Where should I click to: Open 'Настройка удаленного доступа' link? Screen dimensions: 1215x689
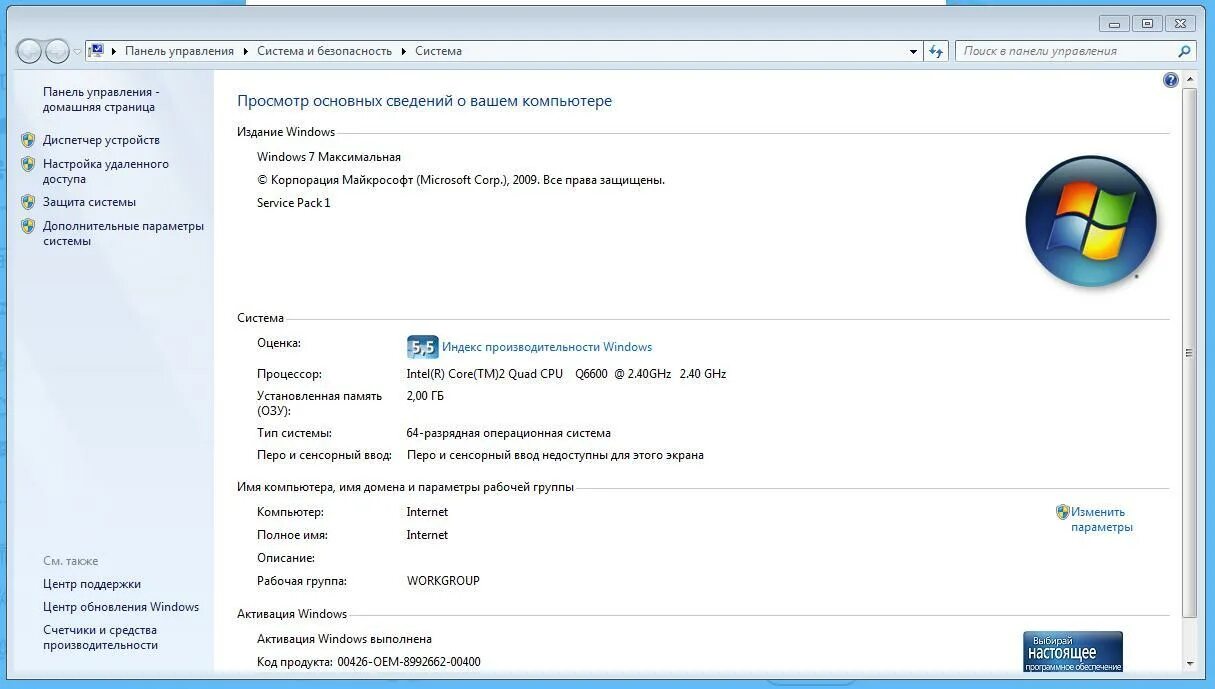(106, 171)
